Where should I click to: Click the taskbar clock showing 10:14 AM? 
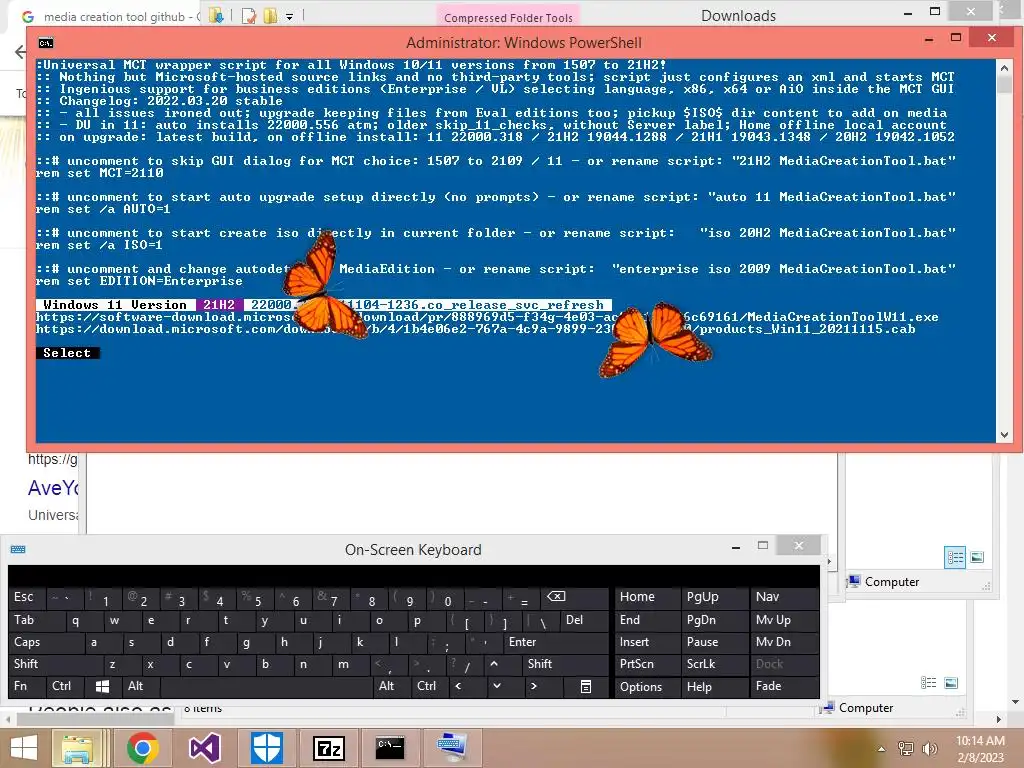[x=980, y=749]
